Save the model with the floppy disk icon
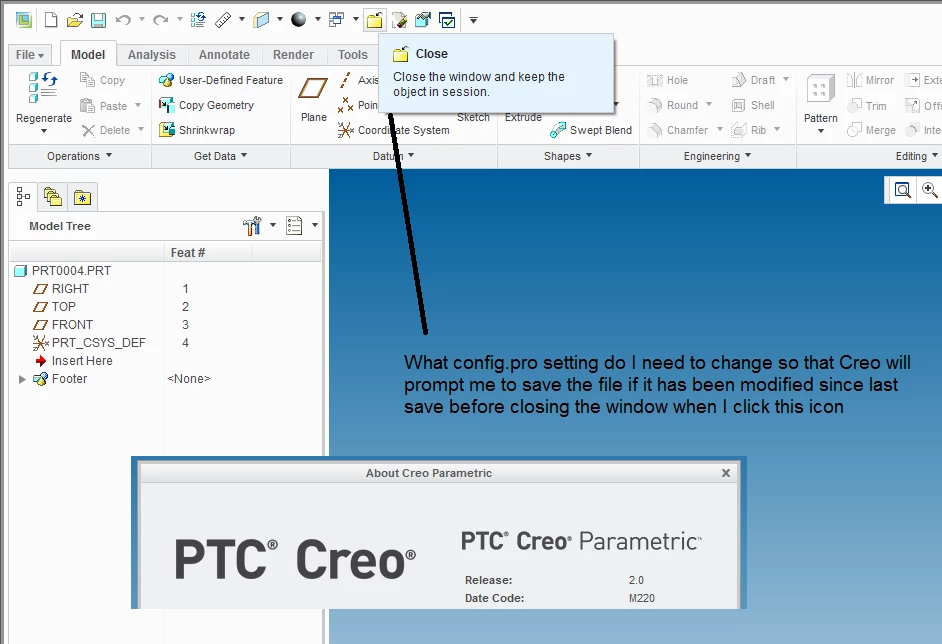Viewport: 942px width, 644px height. (99, 20)
